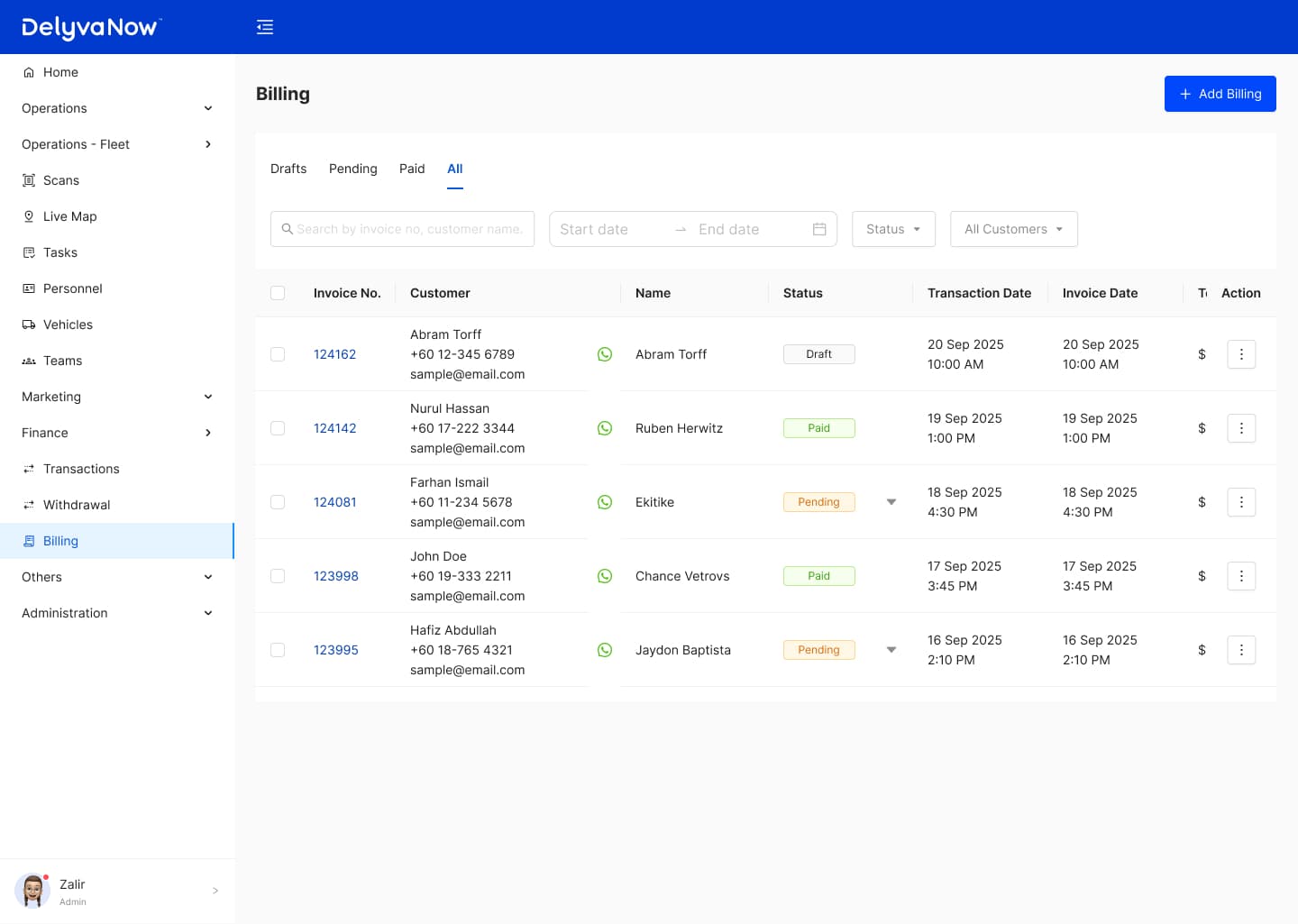The width and height of the screenshot is (1298, 924).
Task: Open invoice link 123995
Action: tap(336, 650)
